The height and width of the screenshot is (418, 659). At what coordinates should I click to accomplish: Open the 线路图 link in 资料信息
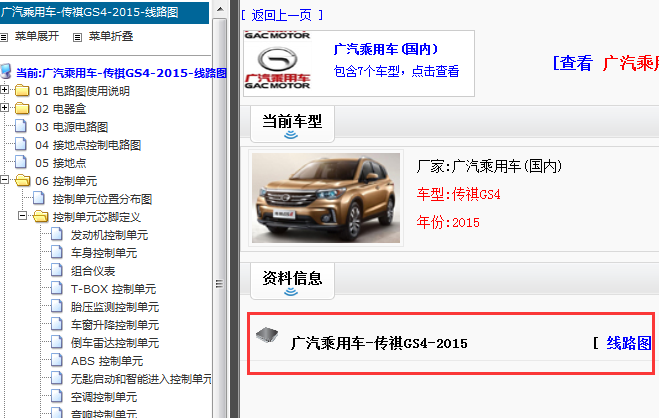click(x=628, y=344)
